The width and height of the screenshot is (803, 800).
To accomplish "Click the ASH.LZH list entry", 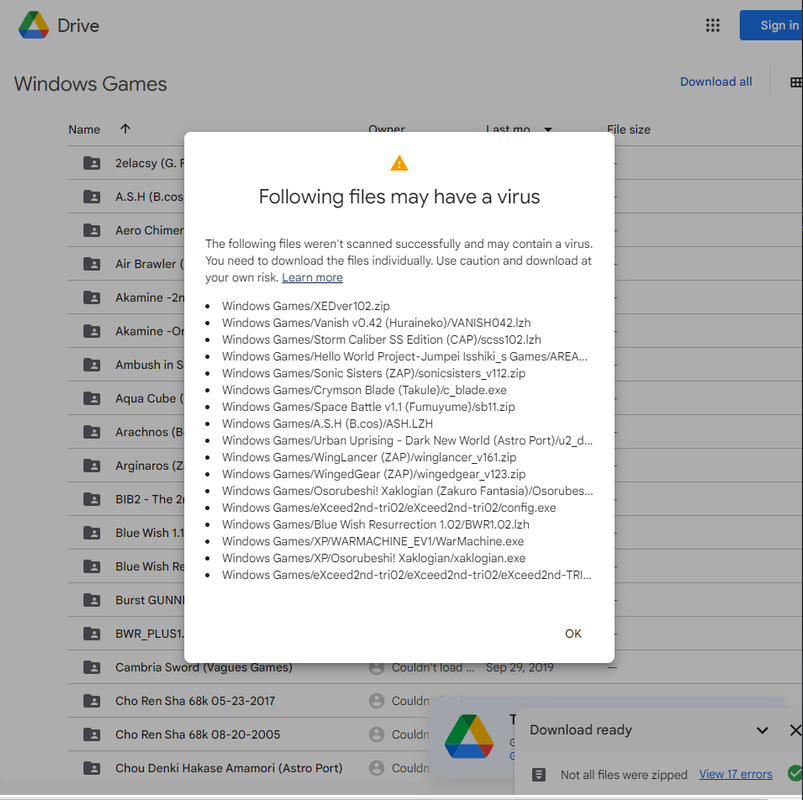I will point(327,424).
